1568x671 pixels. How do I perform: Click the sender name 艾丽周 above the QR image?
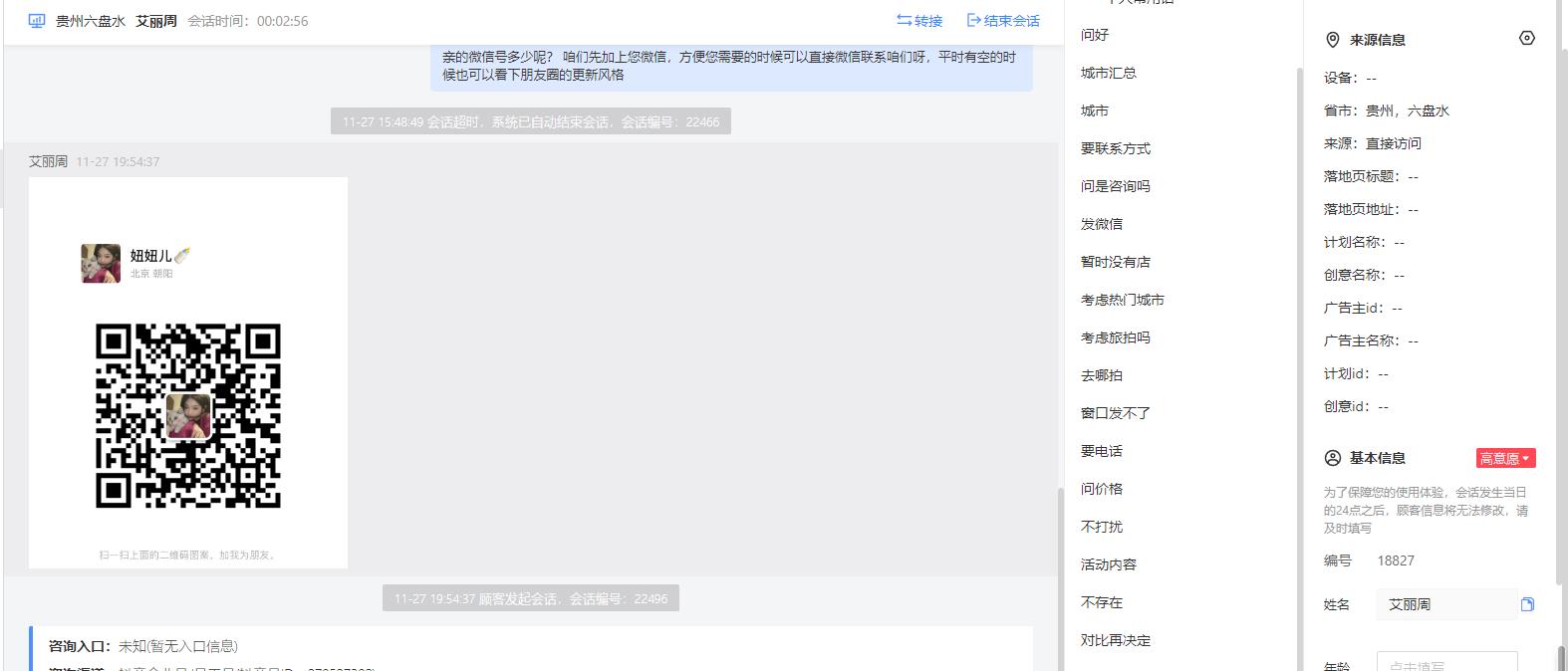coord(48,161)
